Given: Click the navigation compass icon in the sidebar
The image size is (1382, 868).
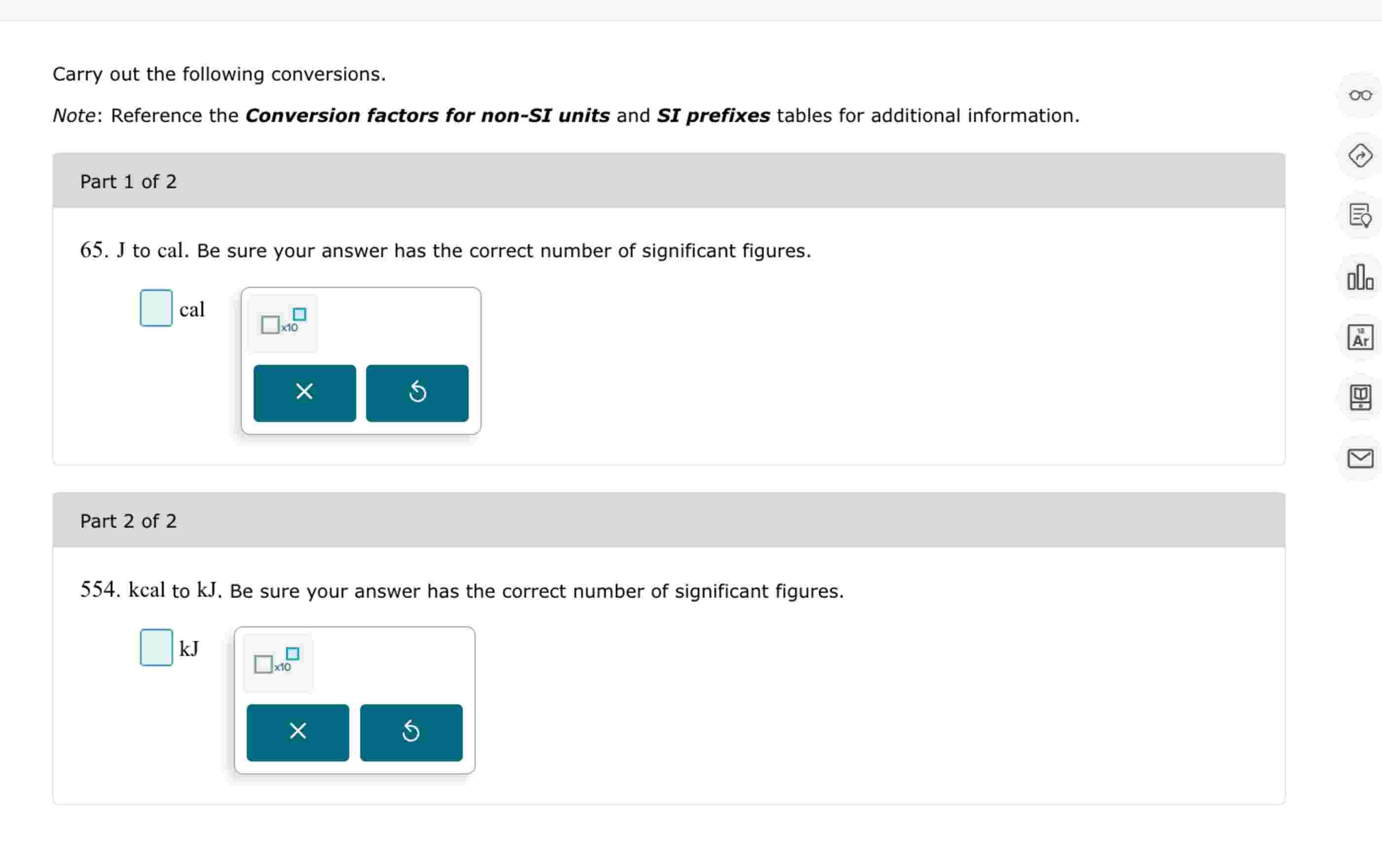Looking at the screenshot, I should [1359, 155].
